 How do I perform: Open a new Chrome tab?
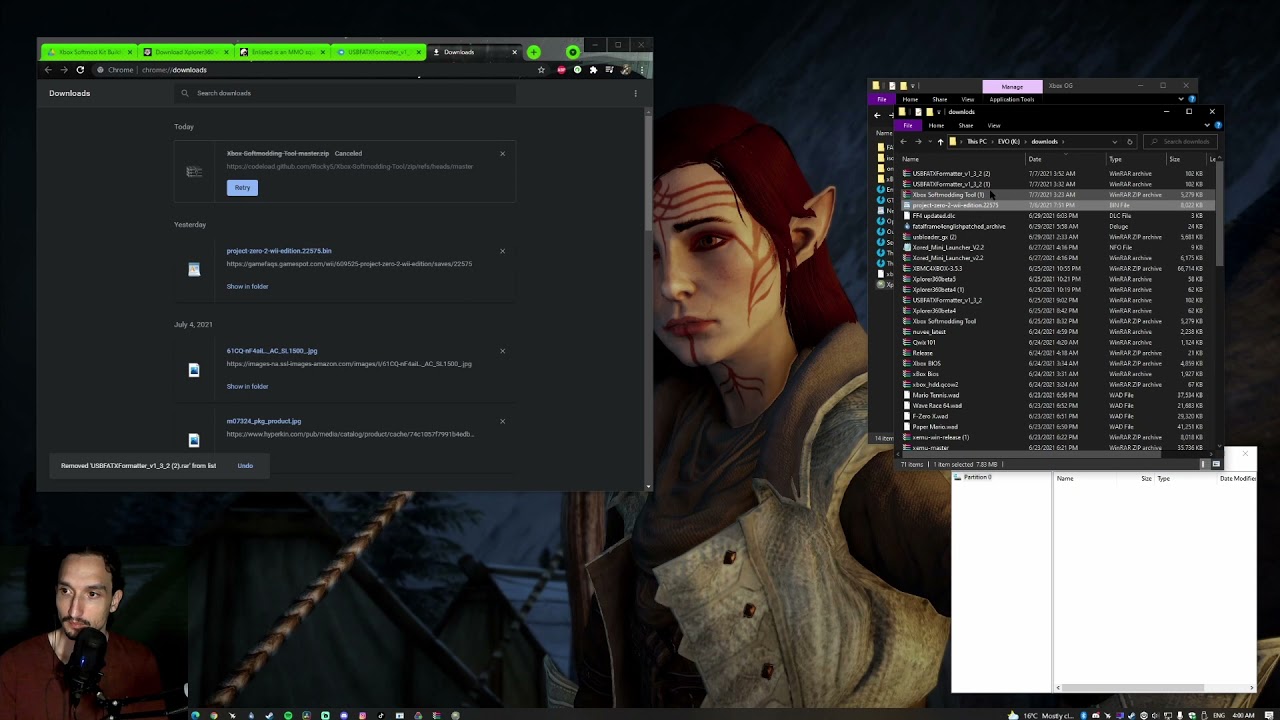coord(533,52)
